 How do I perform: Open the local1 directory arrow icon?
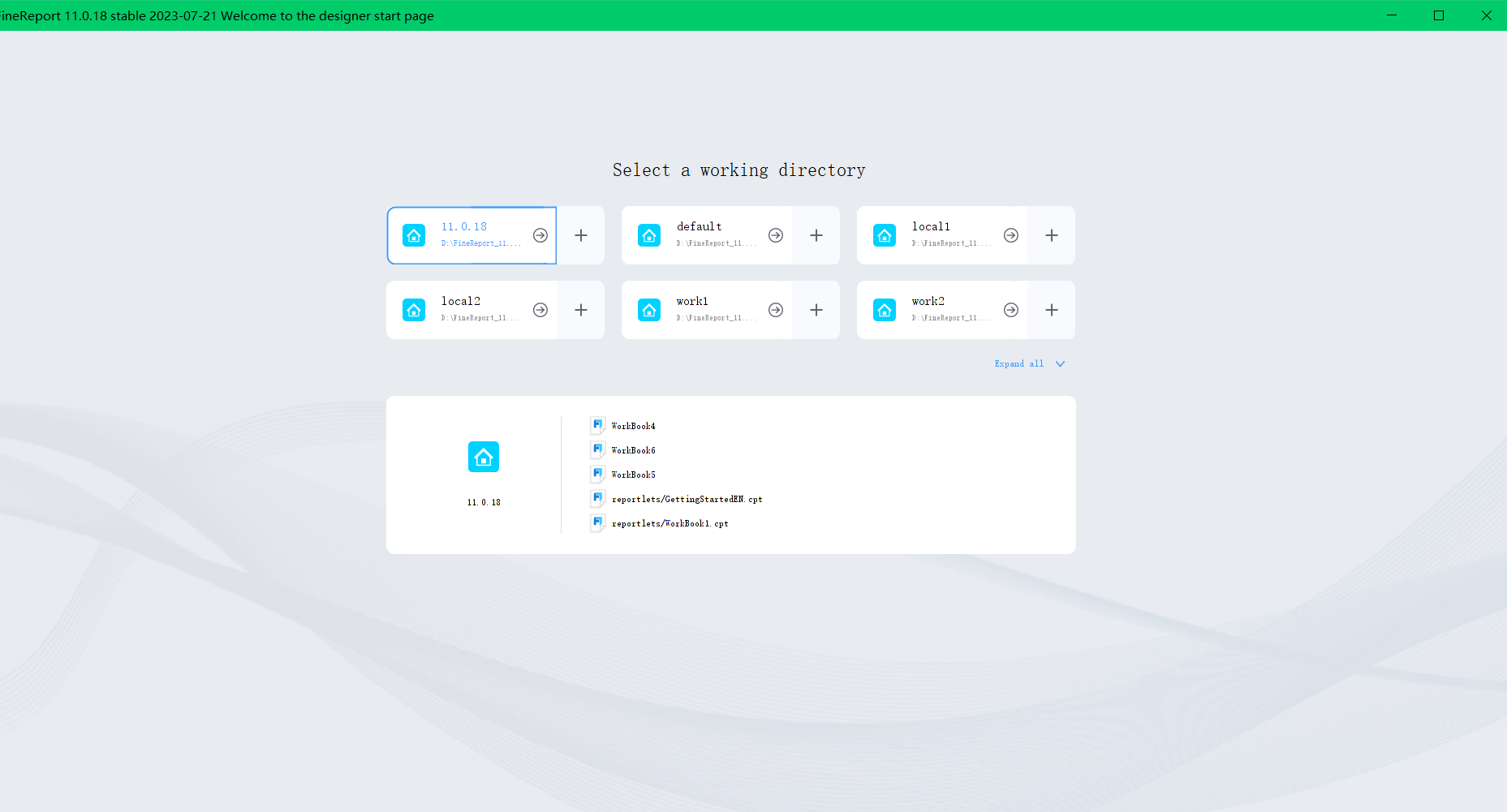pyautogui.click(x=1011, y=235)
